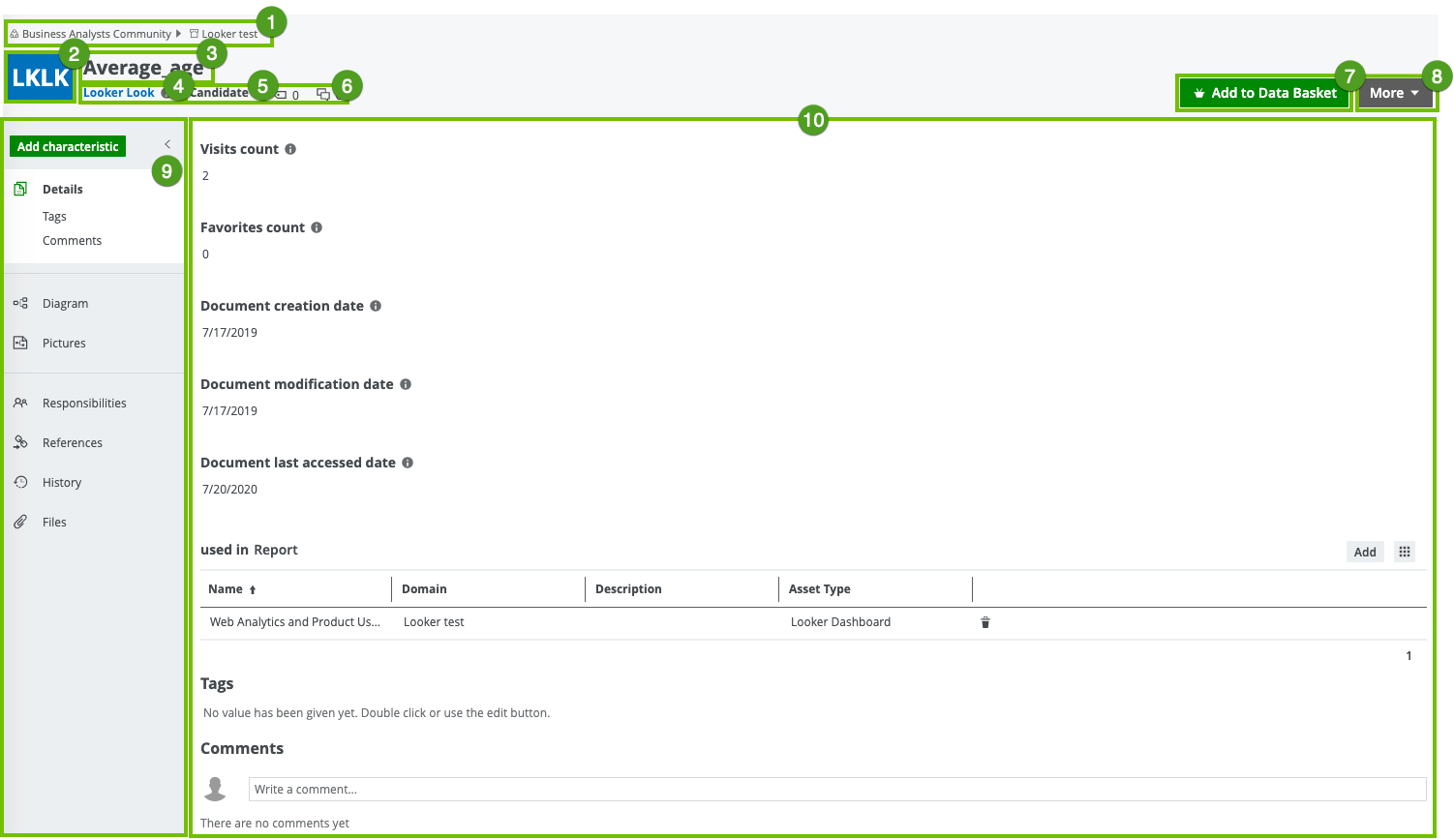Navigate to Business Analysts Community breadcrumb
The height and width of the screenshot is (840, 1454).
coord(96,34)
